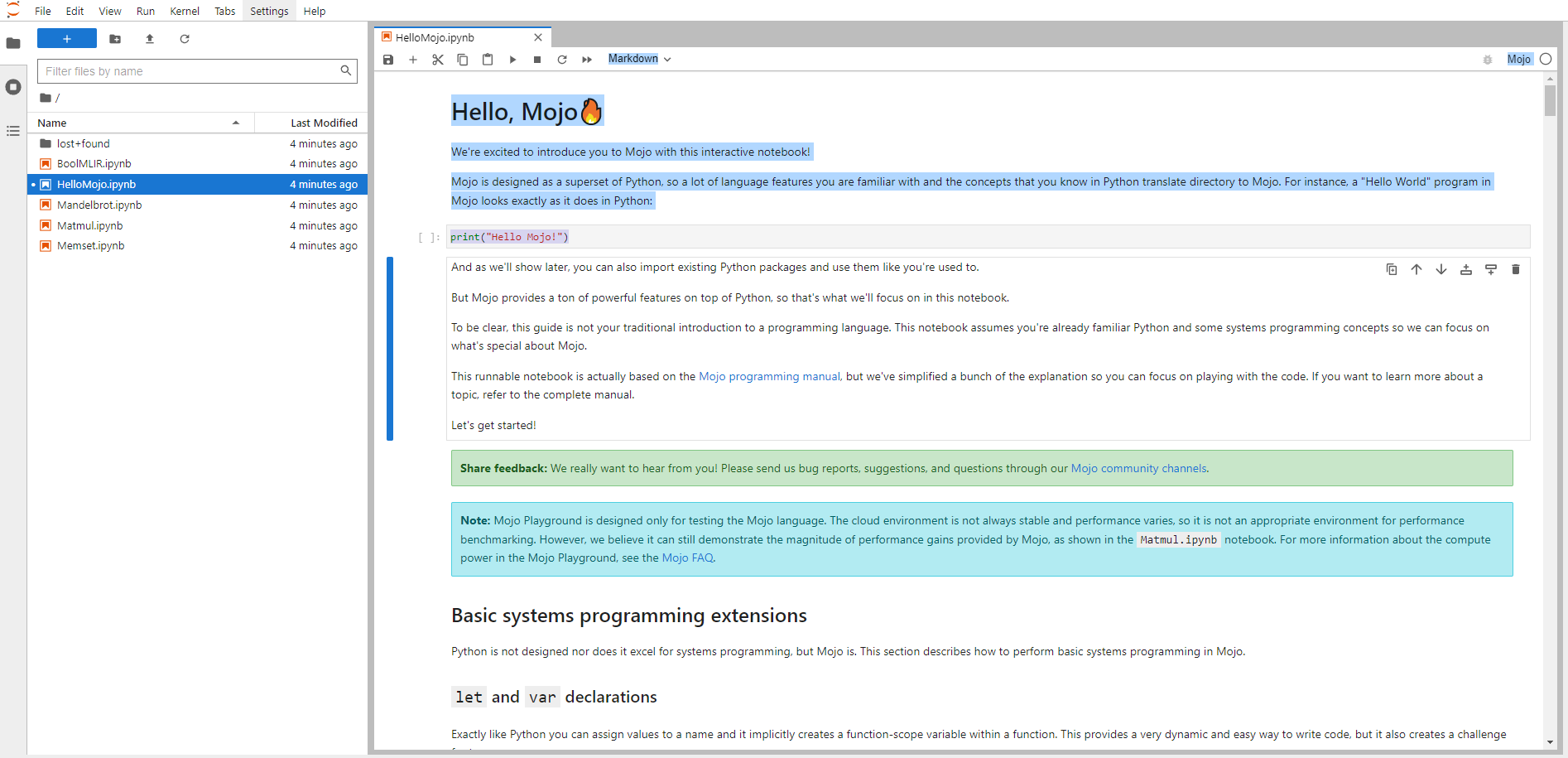Cut the selected cells with scissors icon
The image size is (1568, 758).
click(x=438, y=60)
